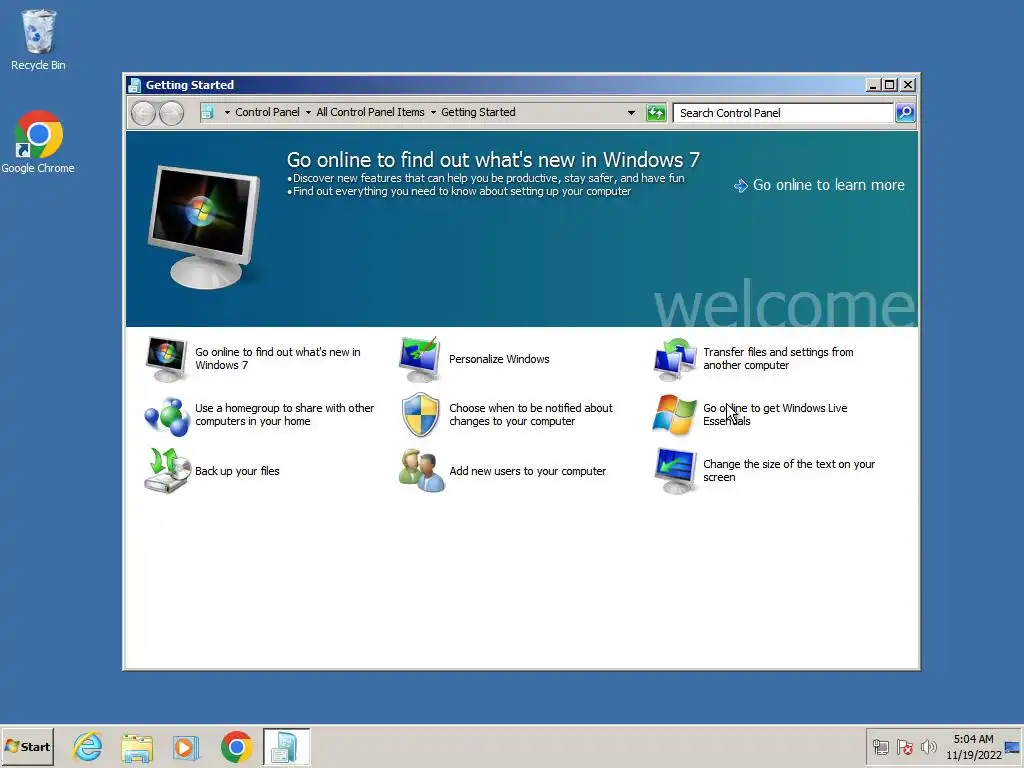Viewport: 1024px width, 768px height.
Task: Expand the arrow before Control Panel breadcrumb
Action: coord(227,113)
